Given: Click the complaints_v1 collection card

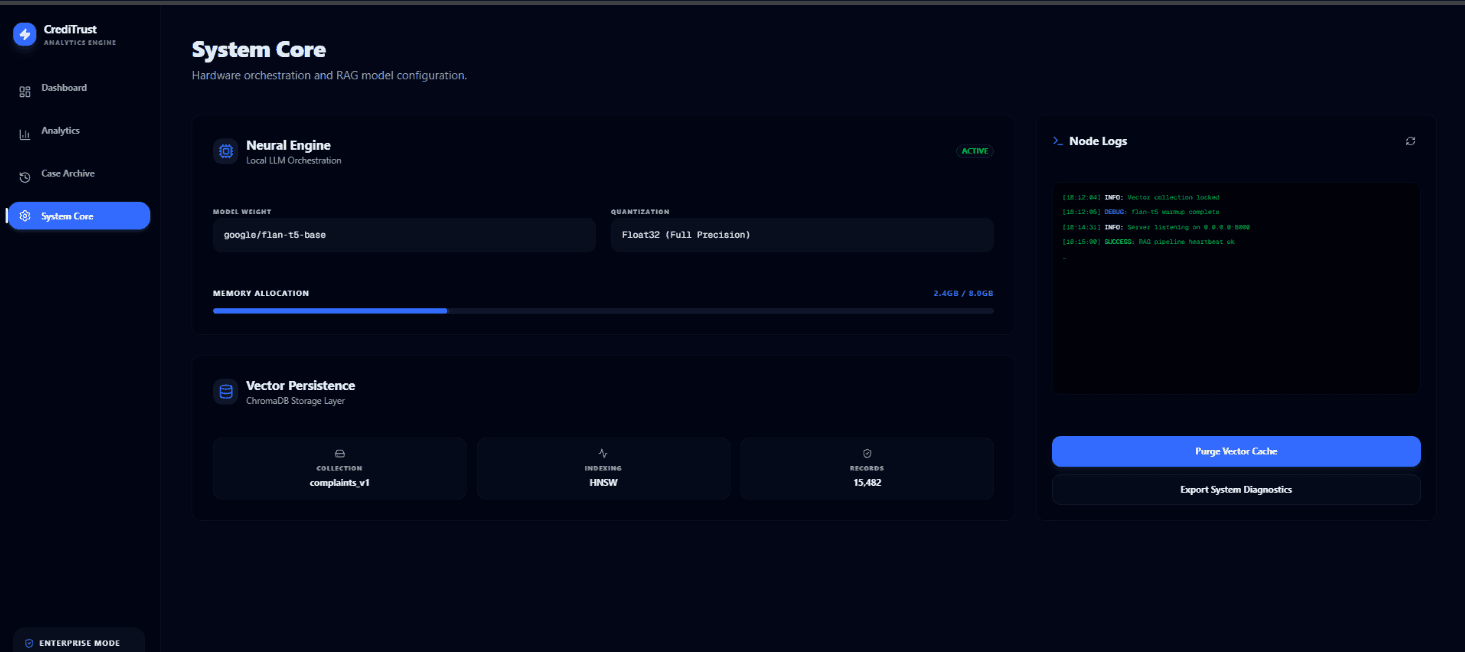Looking at the screenshot, I should pyautogui.click(x=339, y=468).
